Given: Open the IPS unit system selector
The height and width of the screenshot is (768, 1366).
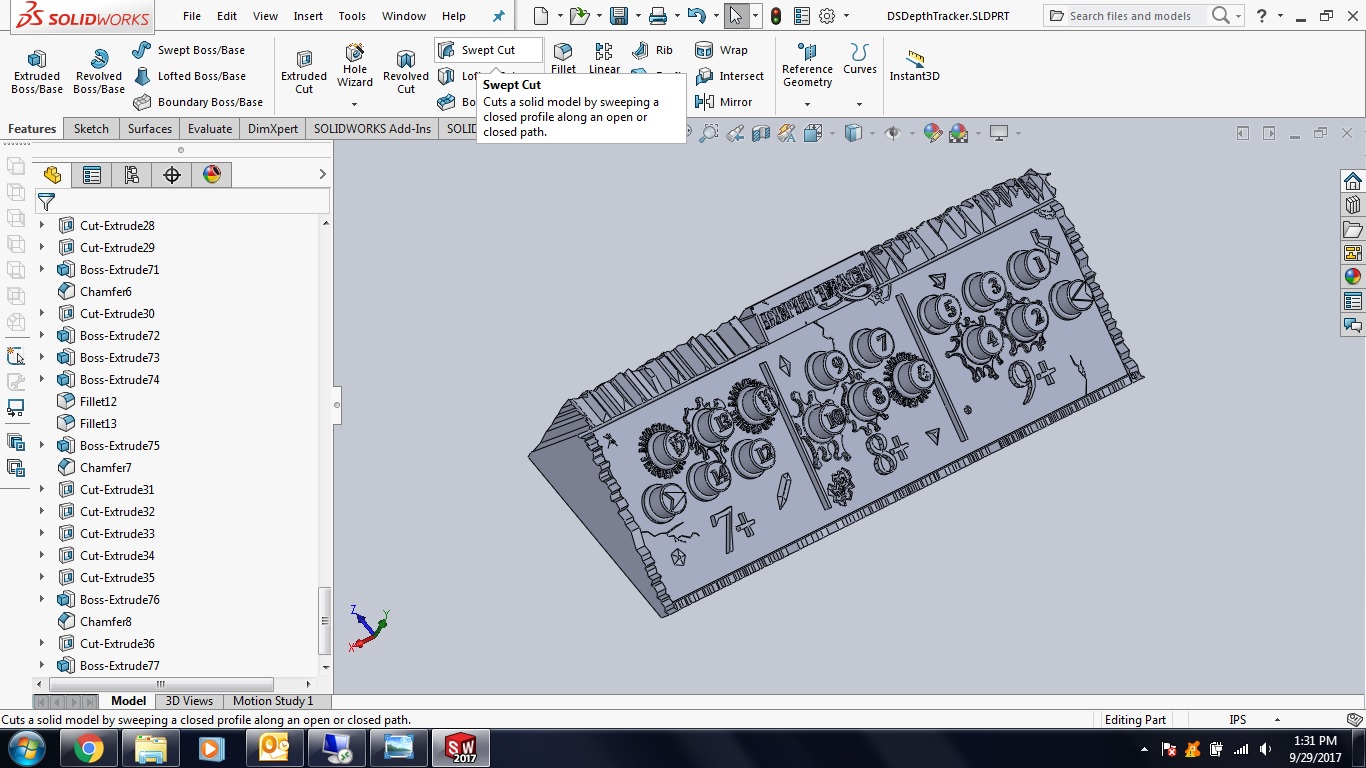Looking at the screenshot, I should (x=1255, y=720).
